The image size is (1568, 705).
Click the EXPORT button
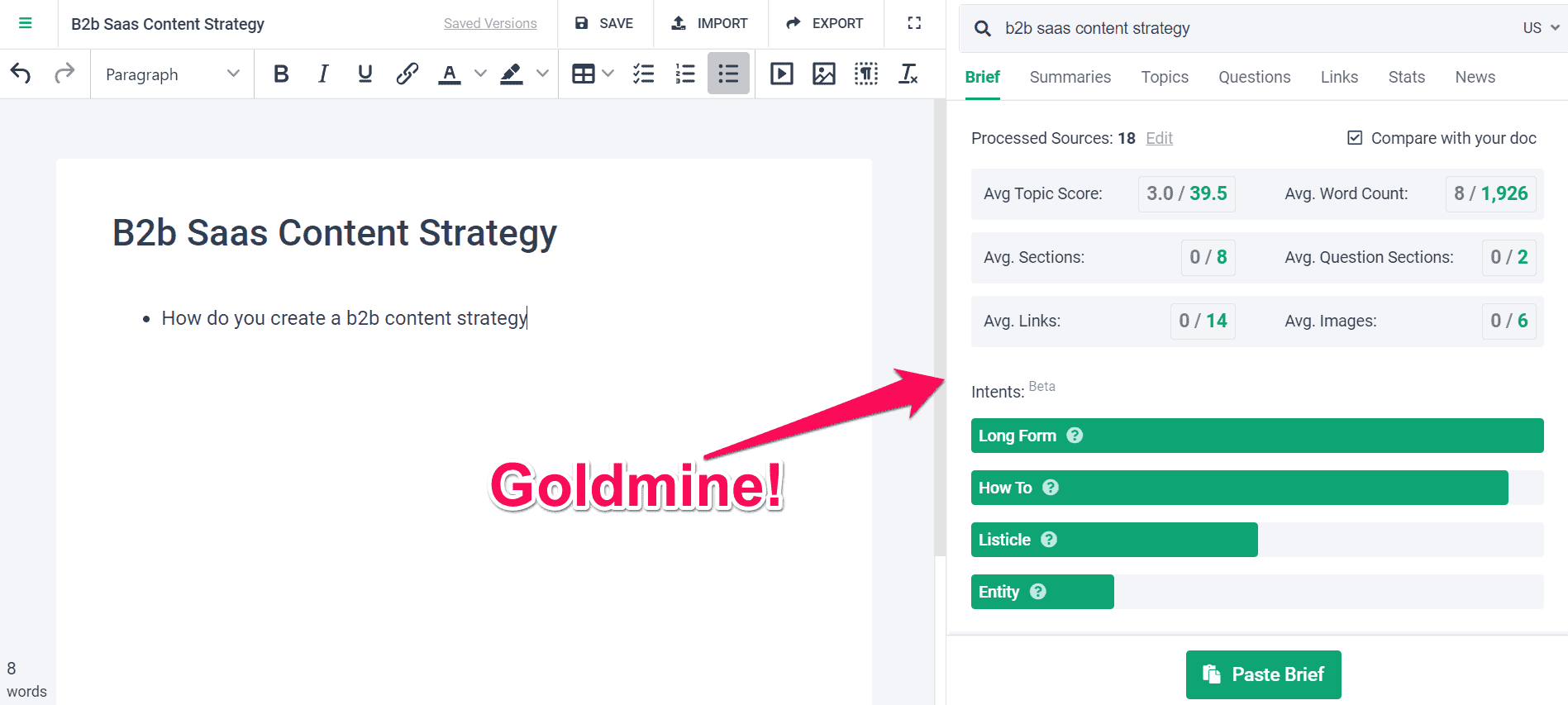click(x=825, y=23)
